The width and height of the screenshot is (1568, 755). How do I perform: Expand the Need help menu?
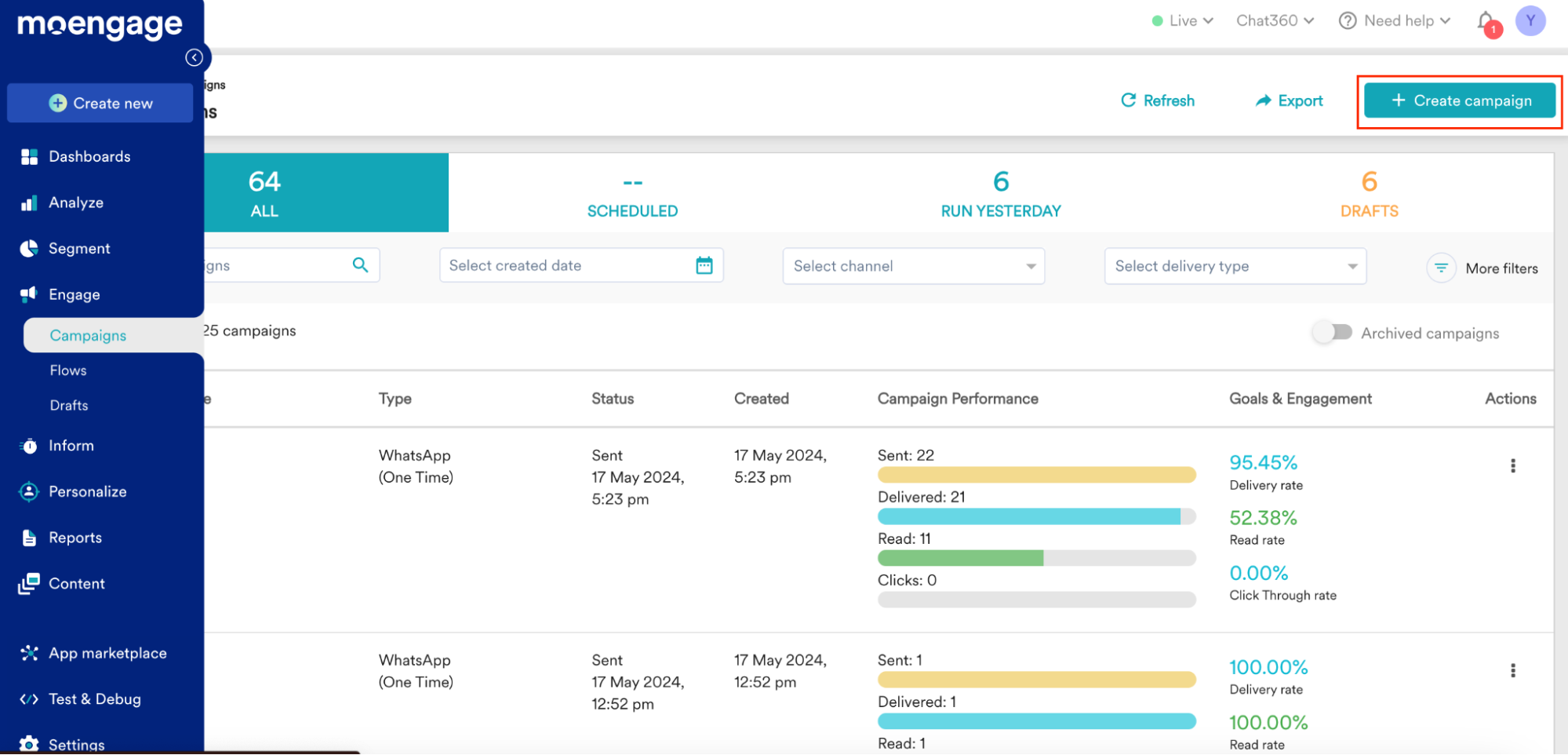click(1395, 20)
